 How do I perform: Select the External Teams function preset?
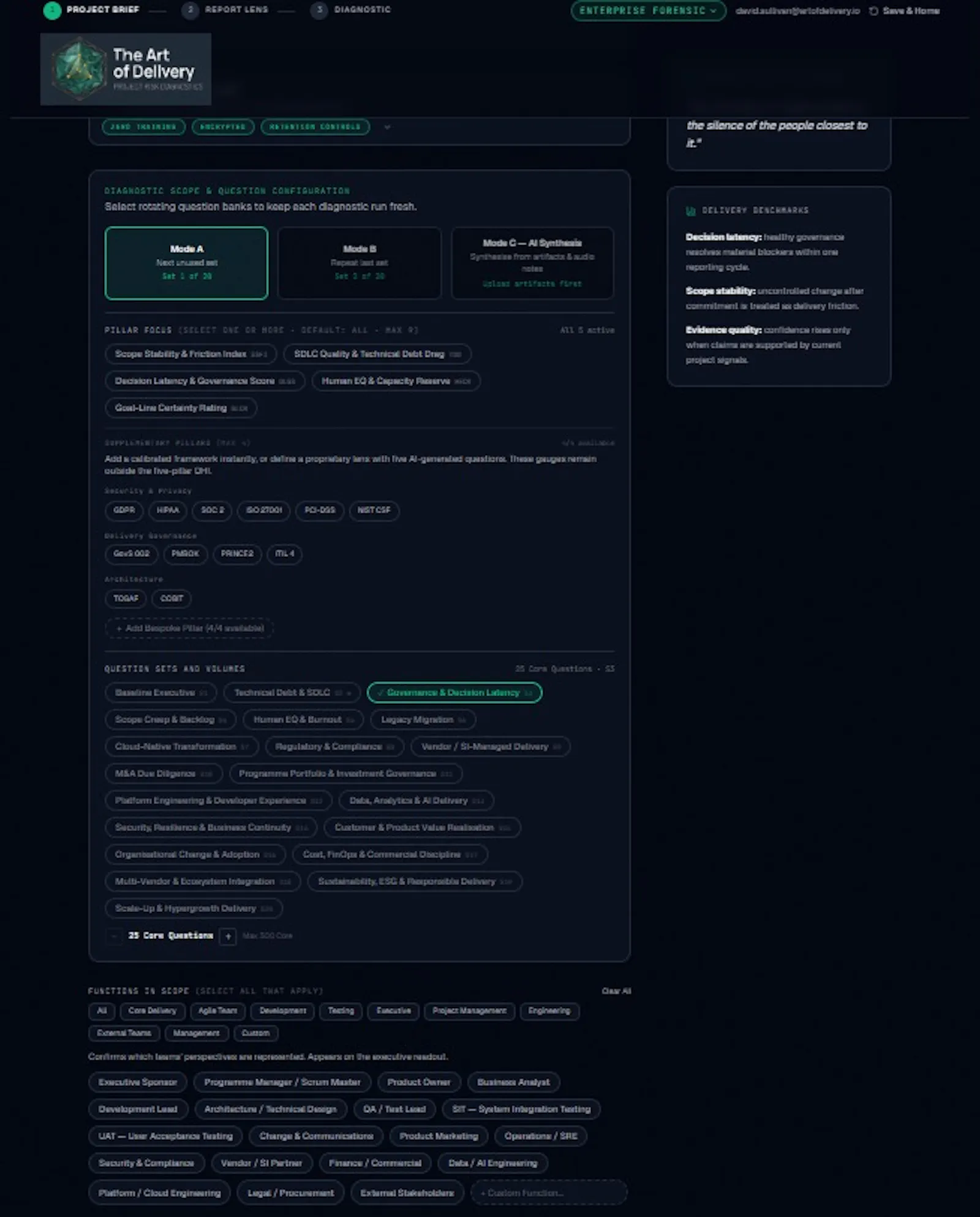pyautogui.click(x=124, y=1033)
